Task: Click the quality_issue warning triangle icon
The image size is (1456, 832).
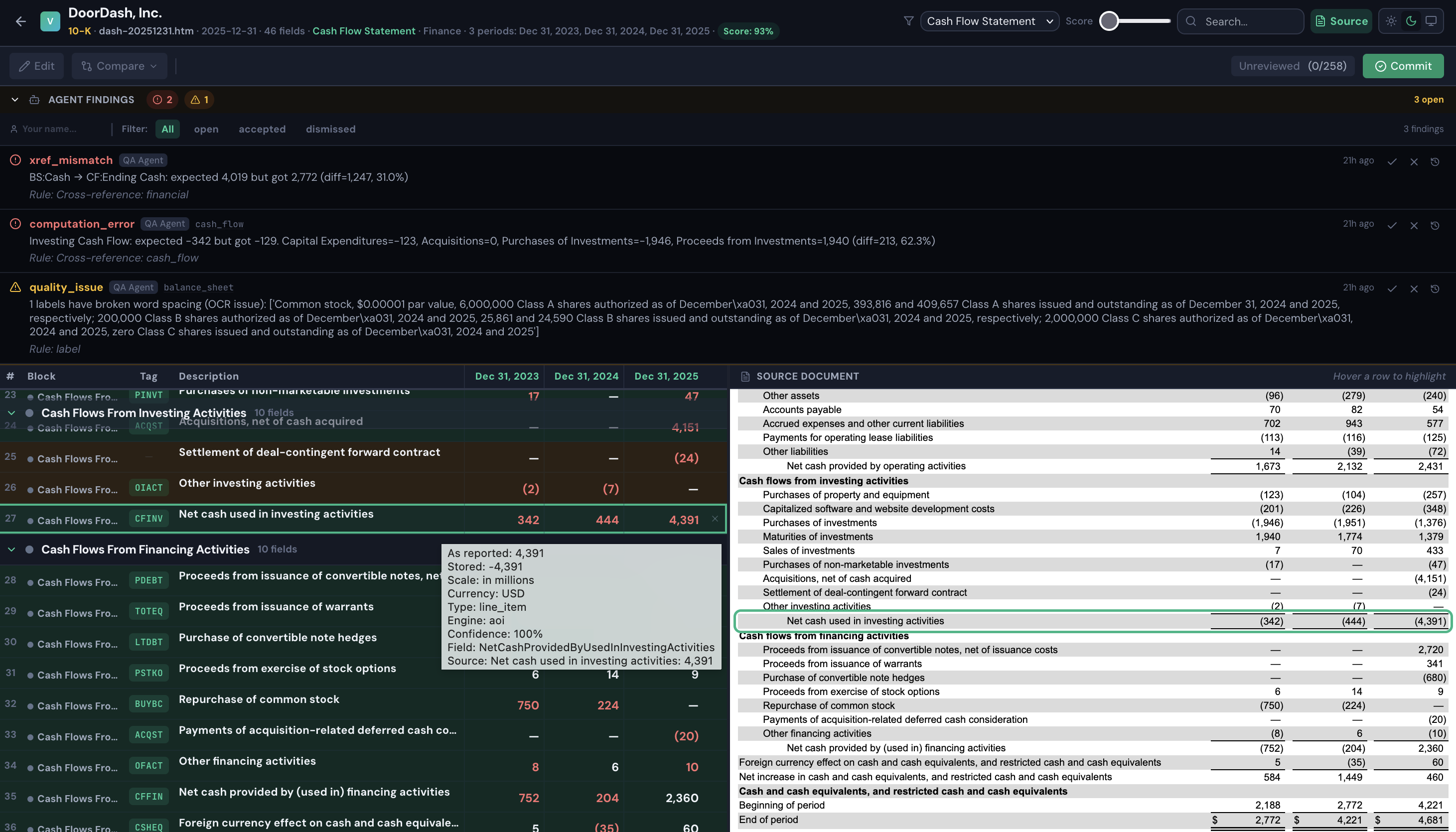Action: tap(15, 287)
